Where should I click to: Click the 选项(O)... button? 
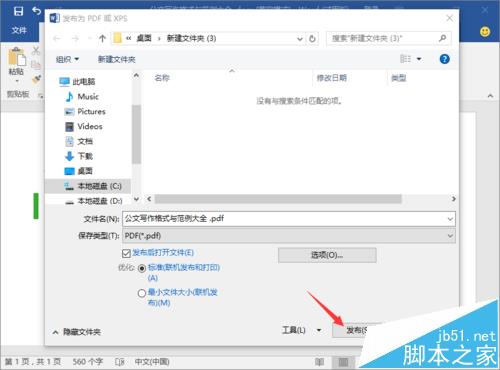327,255
